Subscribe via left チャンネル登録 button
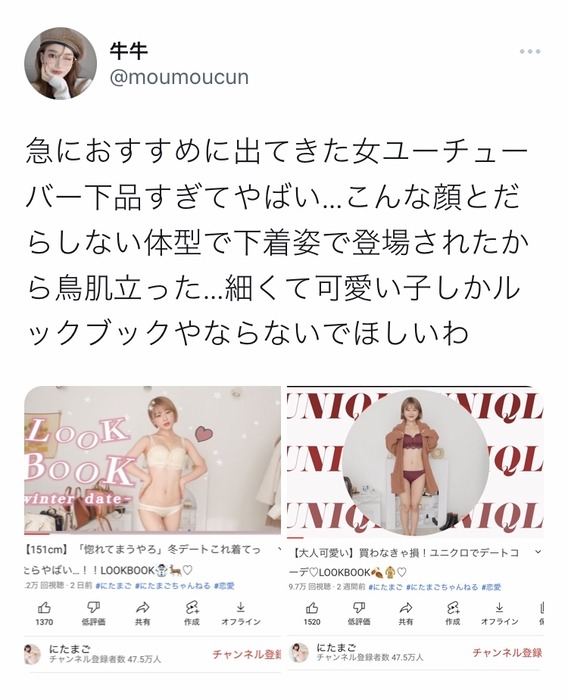 pyautogui.click(x=246, y=654)
